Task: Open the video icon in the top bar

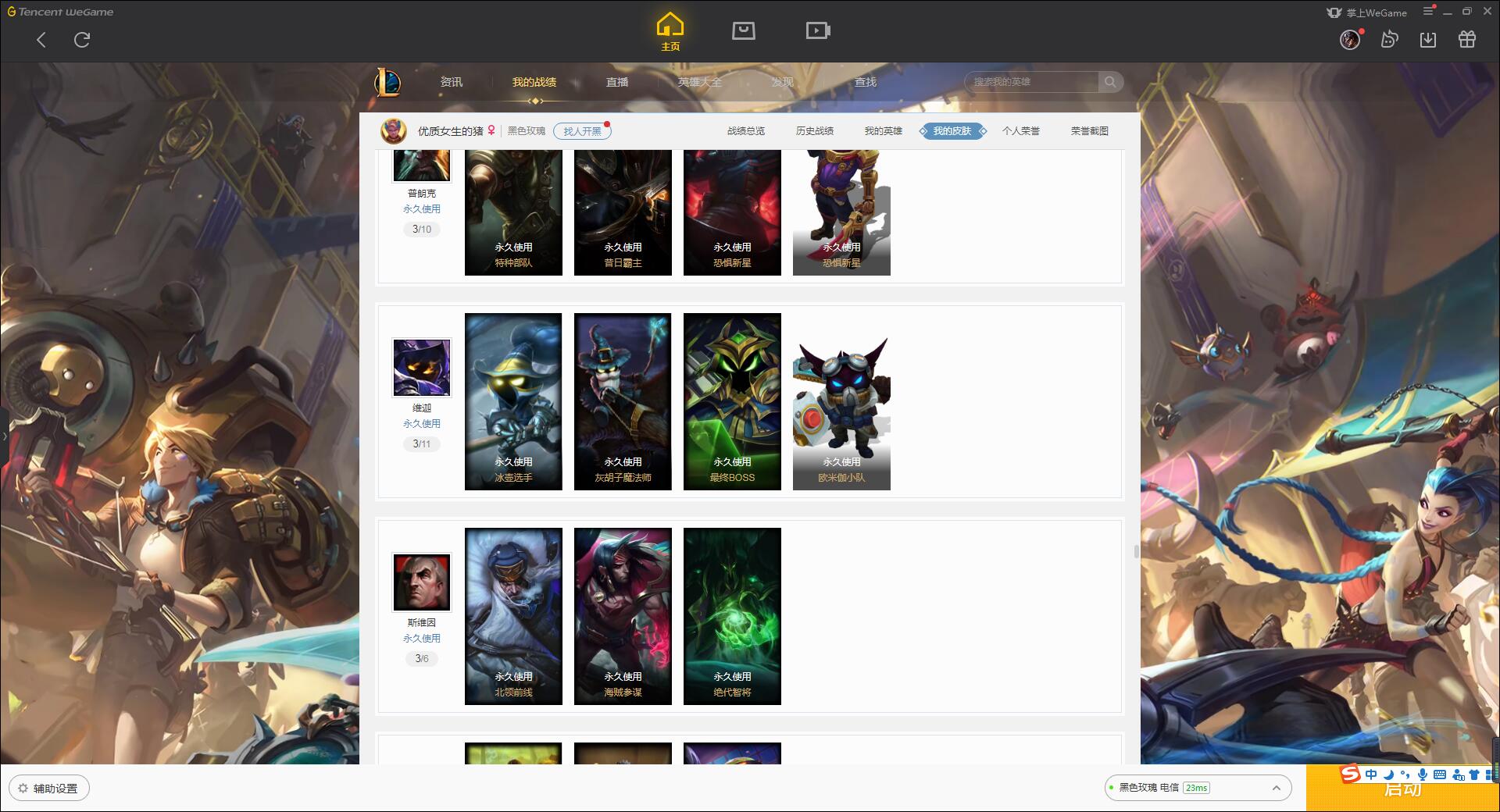Action: [817, 31]
